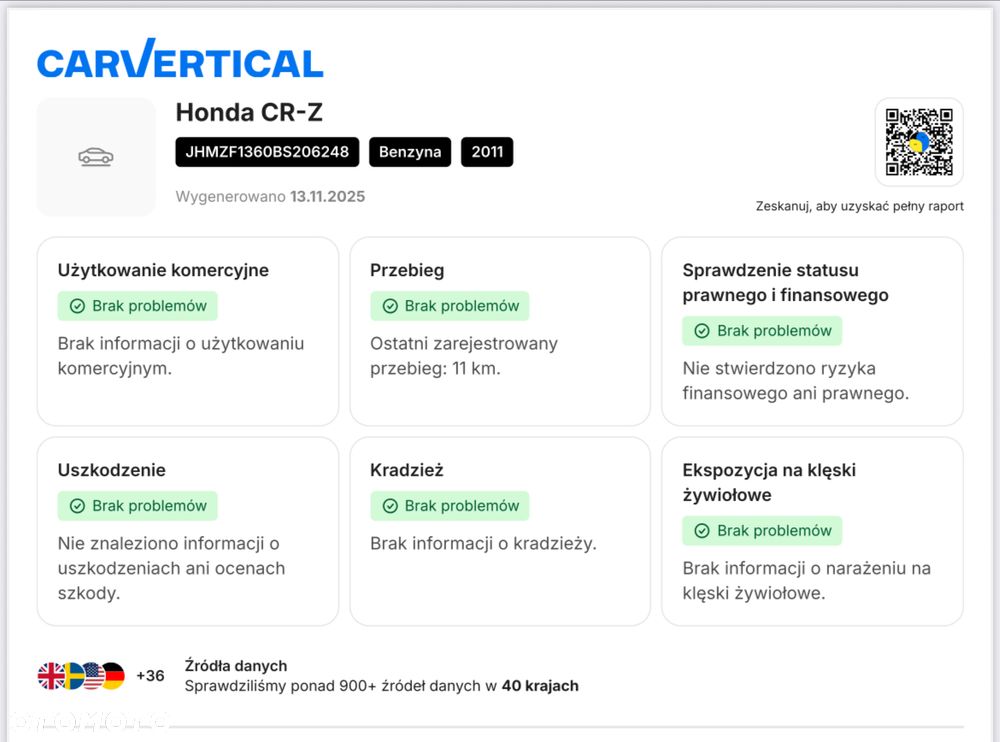The height and width of the screenshot is (742, 1000).
Task: Click the Sweden flag icon
Action: 72,676
